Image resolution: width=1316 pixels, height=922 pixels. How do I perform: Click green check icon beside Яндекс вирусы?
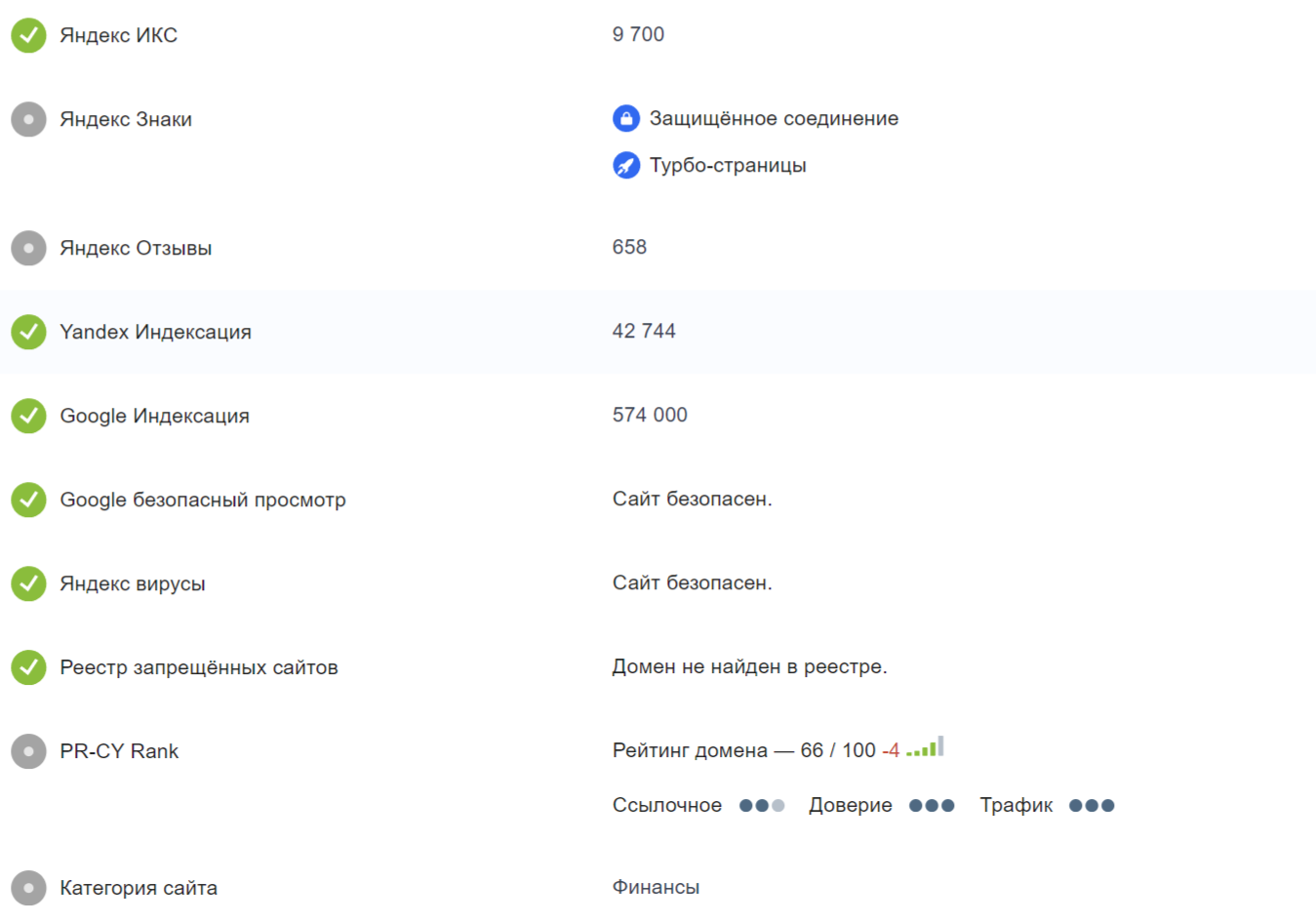click(x=28, y=583)
